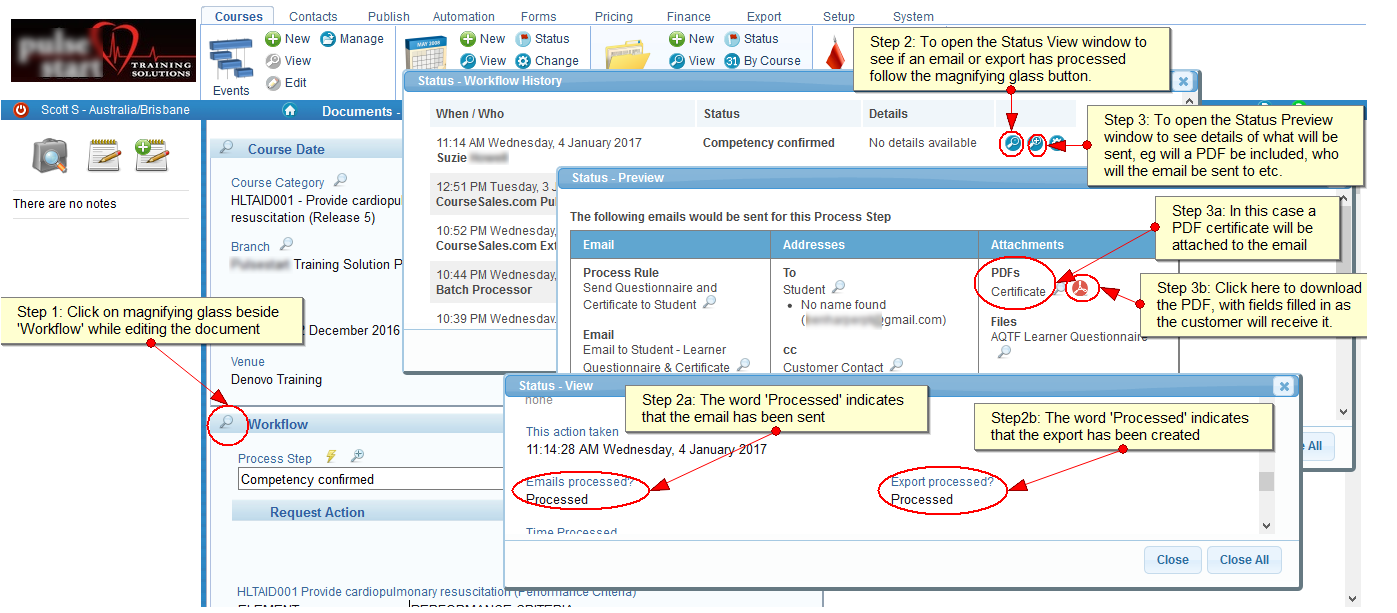Click By Course in the ribbon
1397x613 pixels.
pos(762,61)
